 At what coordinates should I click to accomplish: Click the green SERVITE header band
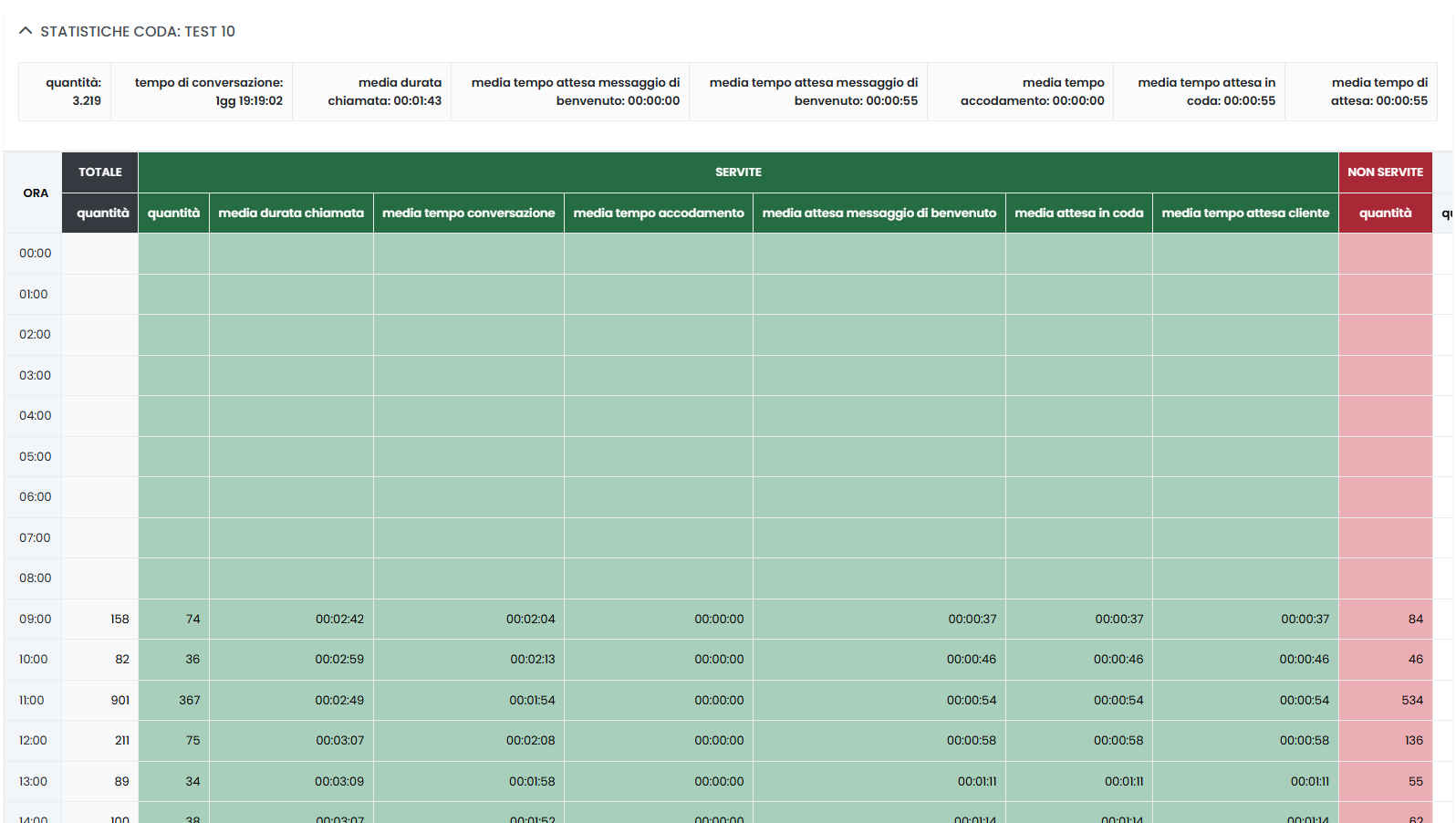737,172
